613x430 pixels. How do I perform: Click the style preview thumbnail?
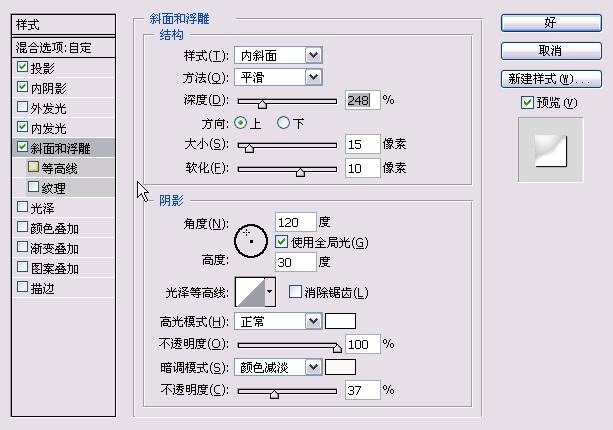tap(550, 150)
